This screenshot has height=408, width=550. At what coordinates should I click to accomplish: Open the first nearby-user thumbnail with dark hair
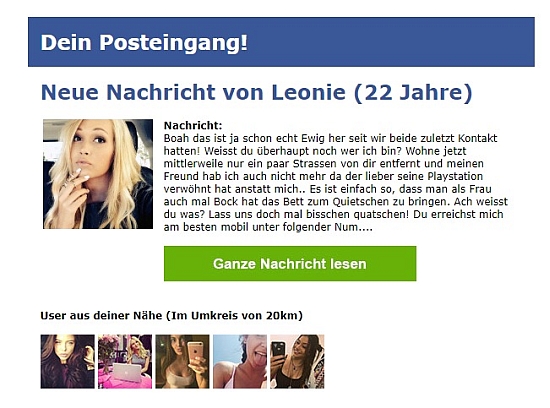click(67, 361)
